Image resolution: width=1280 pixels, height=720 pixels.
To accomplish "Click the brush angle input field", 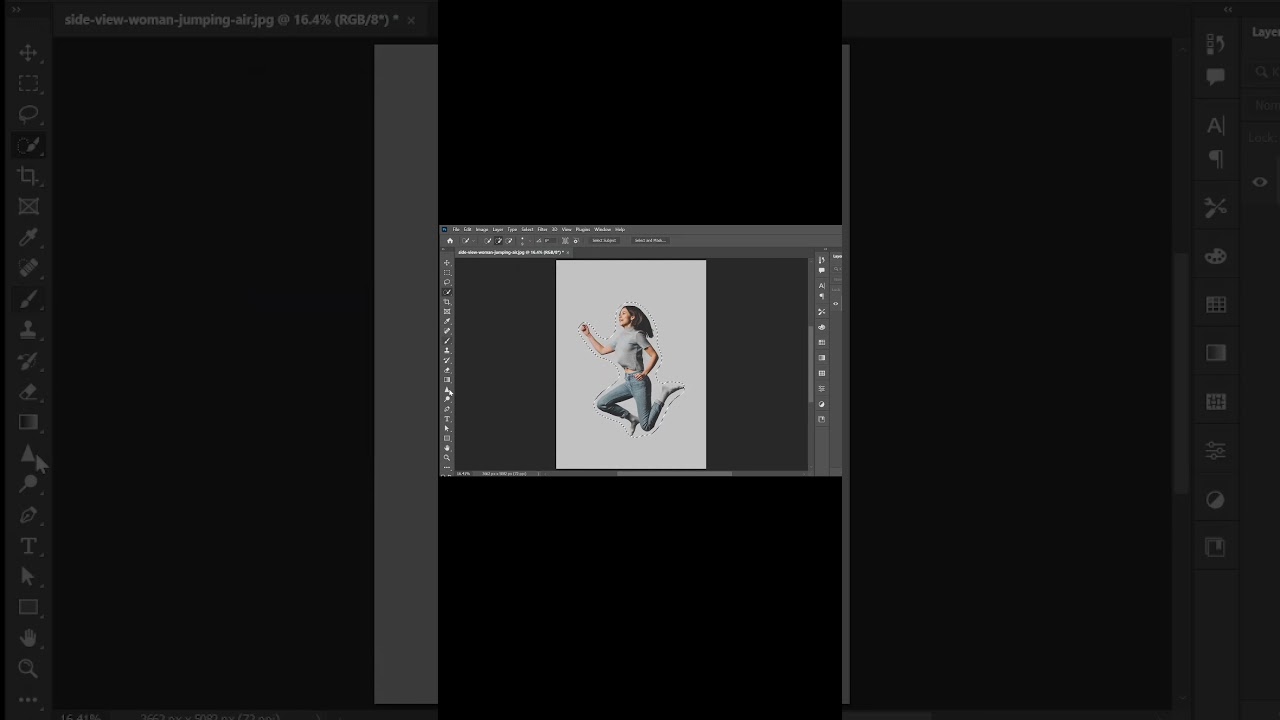I will (x=550, y=241).
